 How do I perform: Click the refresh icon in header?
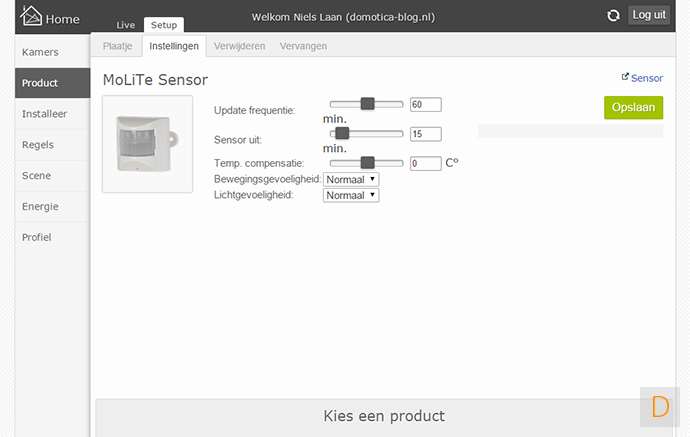pos(613,16)
